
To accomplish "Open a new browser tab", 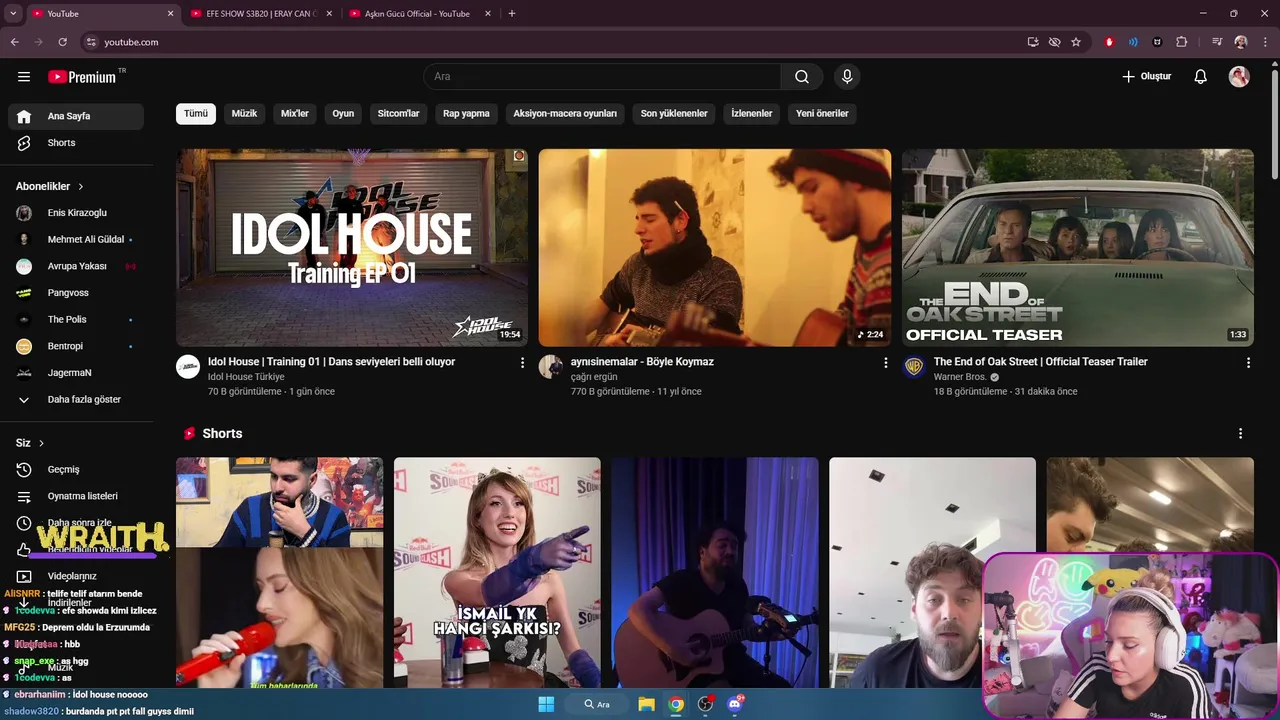I will click(x=512, y=14).
